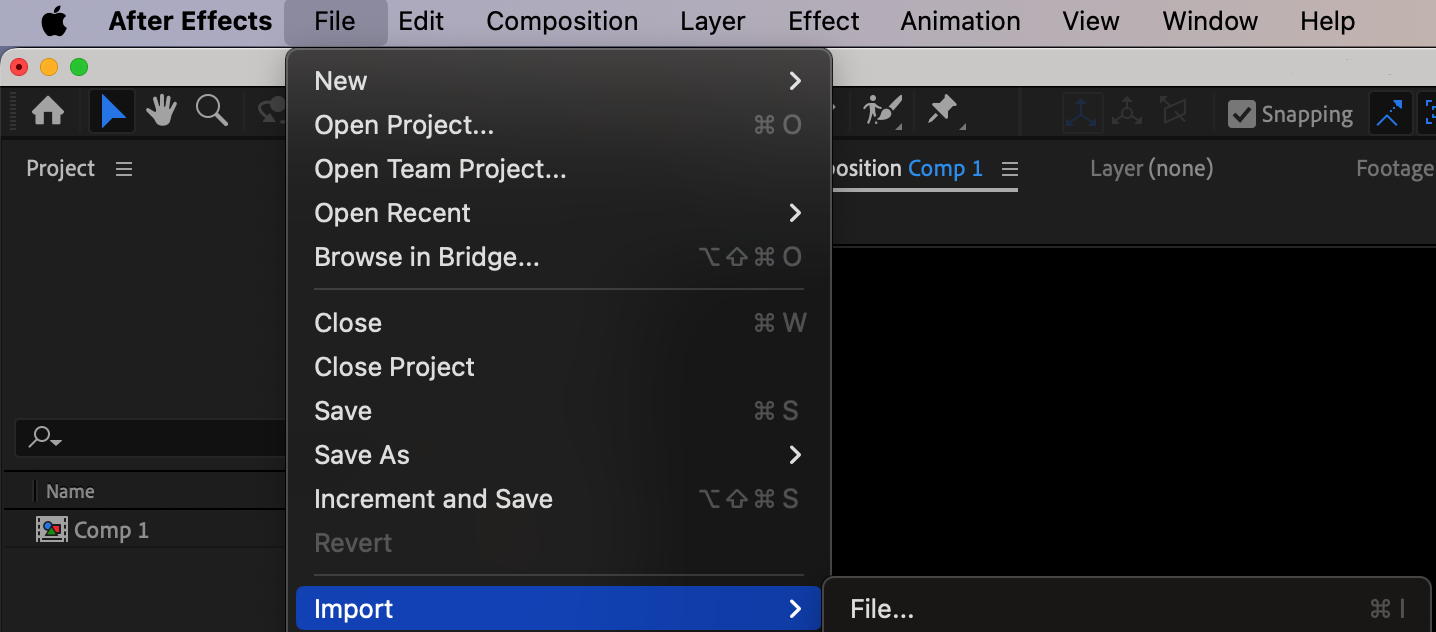The image size is (1436, 632).
Task: Select the Roto Brush tool
Action: [882, 112]
